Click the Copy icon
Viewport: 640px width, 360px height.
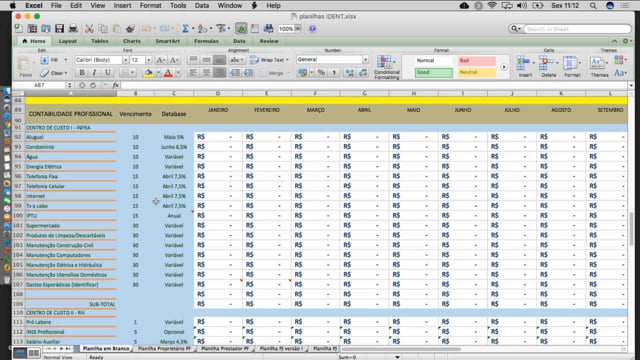pos(103,29)
